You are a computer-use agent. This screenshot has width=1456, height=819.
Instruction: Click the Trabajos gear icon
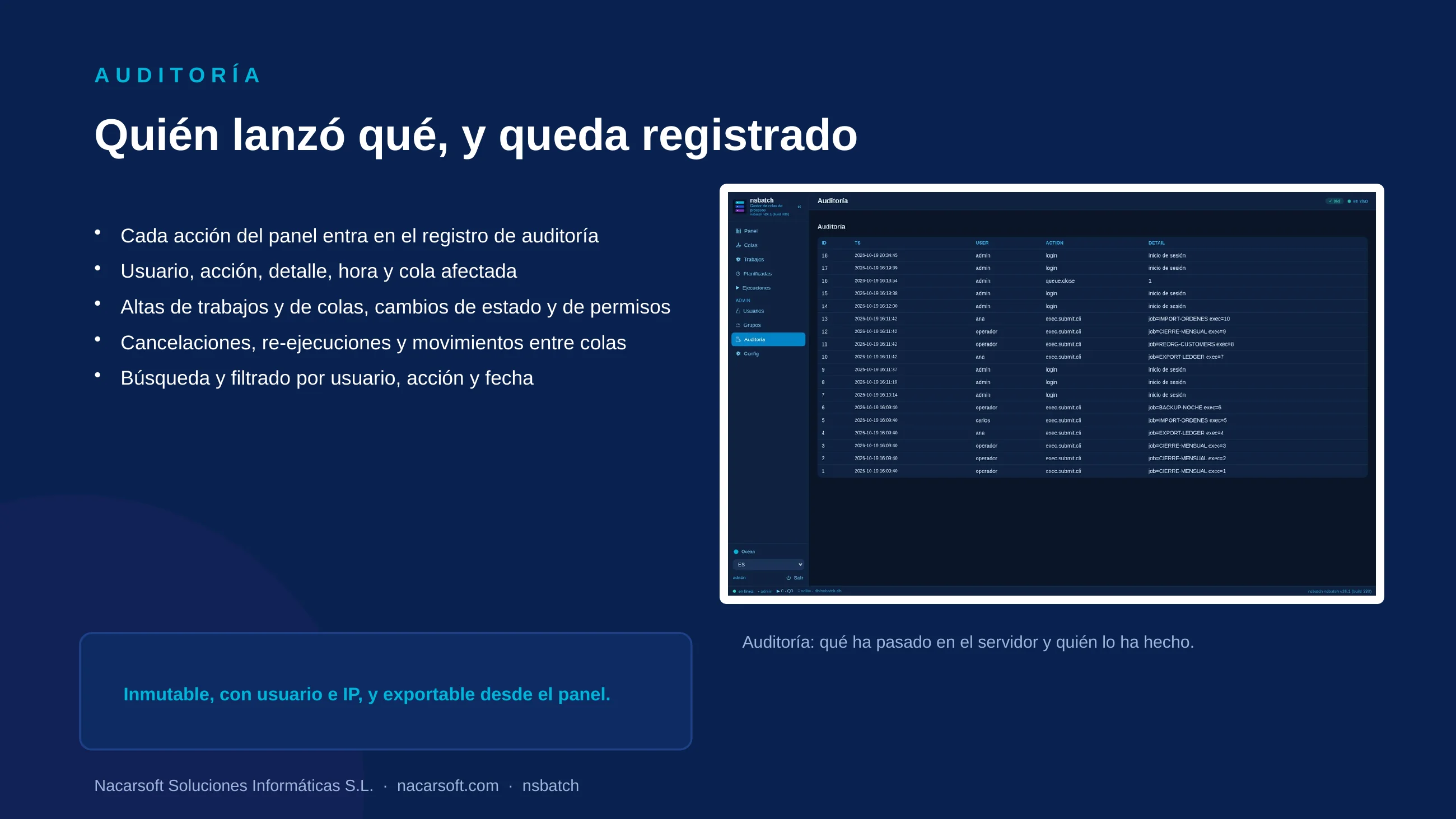tap(738, 259)
